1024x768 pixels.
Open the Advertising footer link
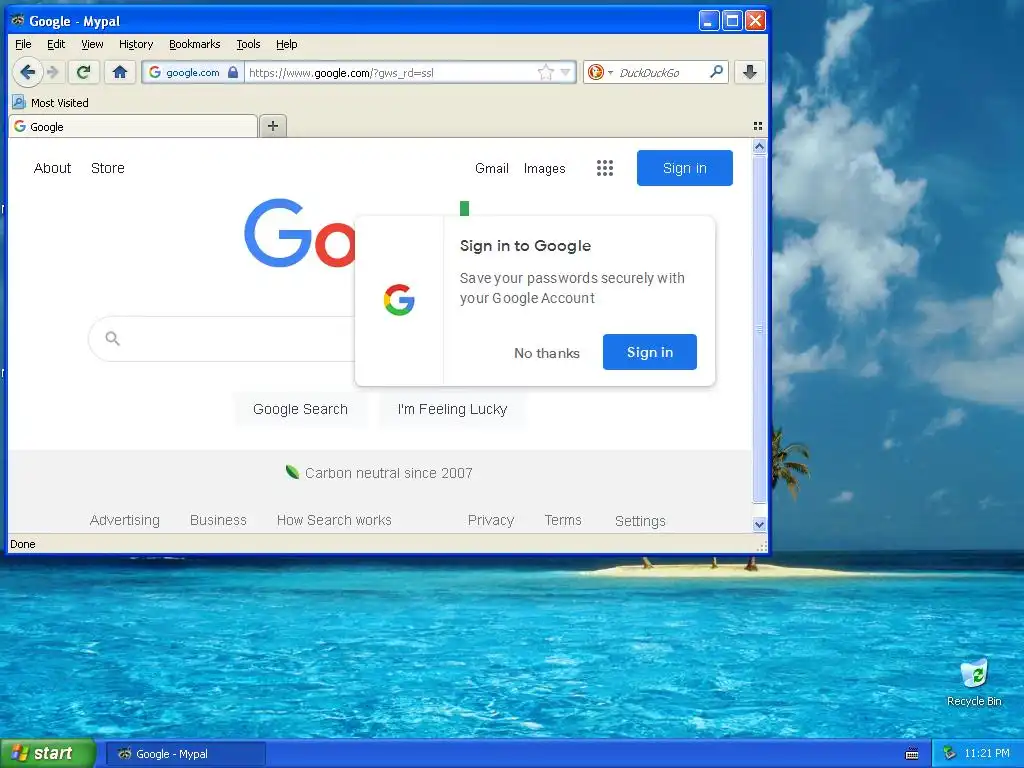coord(125,520)
